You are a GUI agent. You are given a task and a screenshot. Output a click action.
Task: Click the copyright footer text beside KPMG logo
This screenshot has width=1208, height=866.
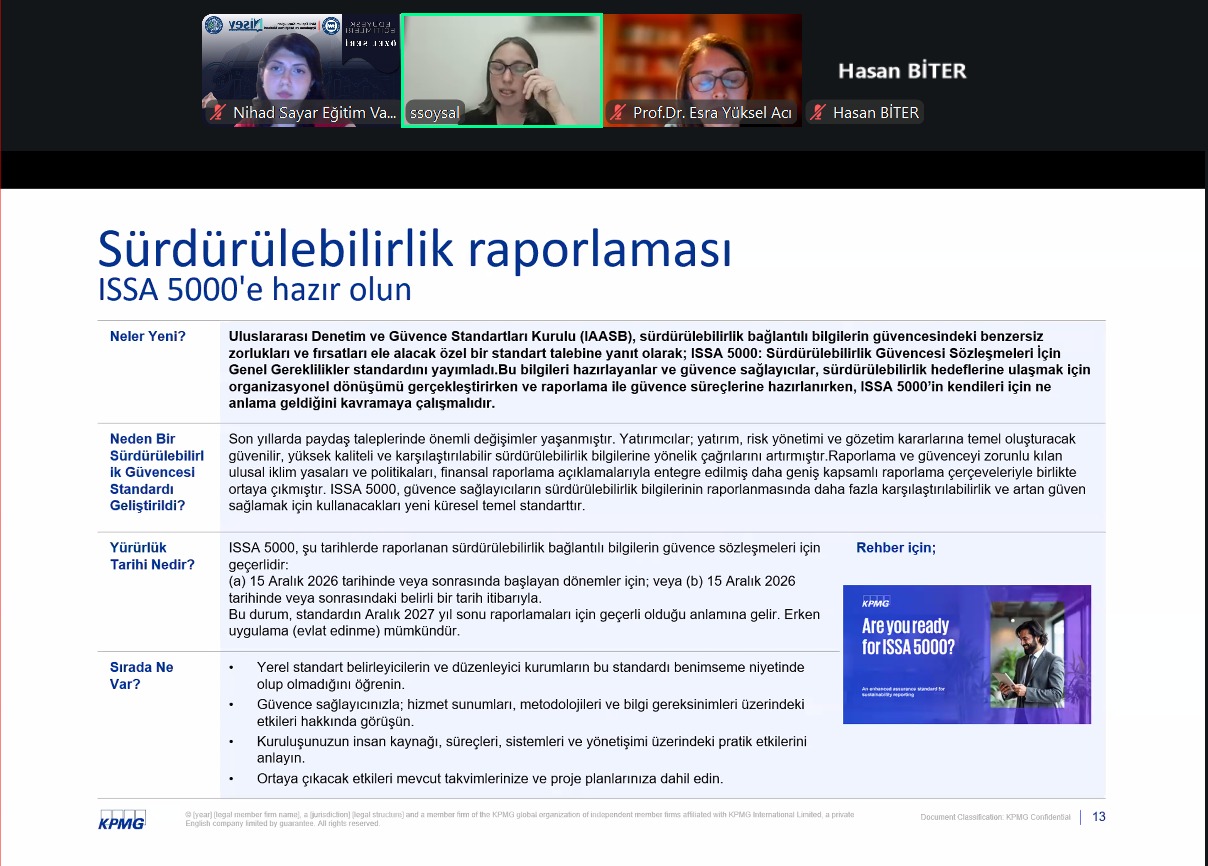(520, 819)
